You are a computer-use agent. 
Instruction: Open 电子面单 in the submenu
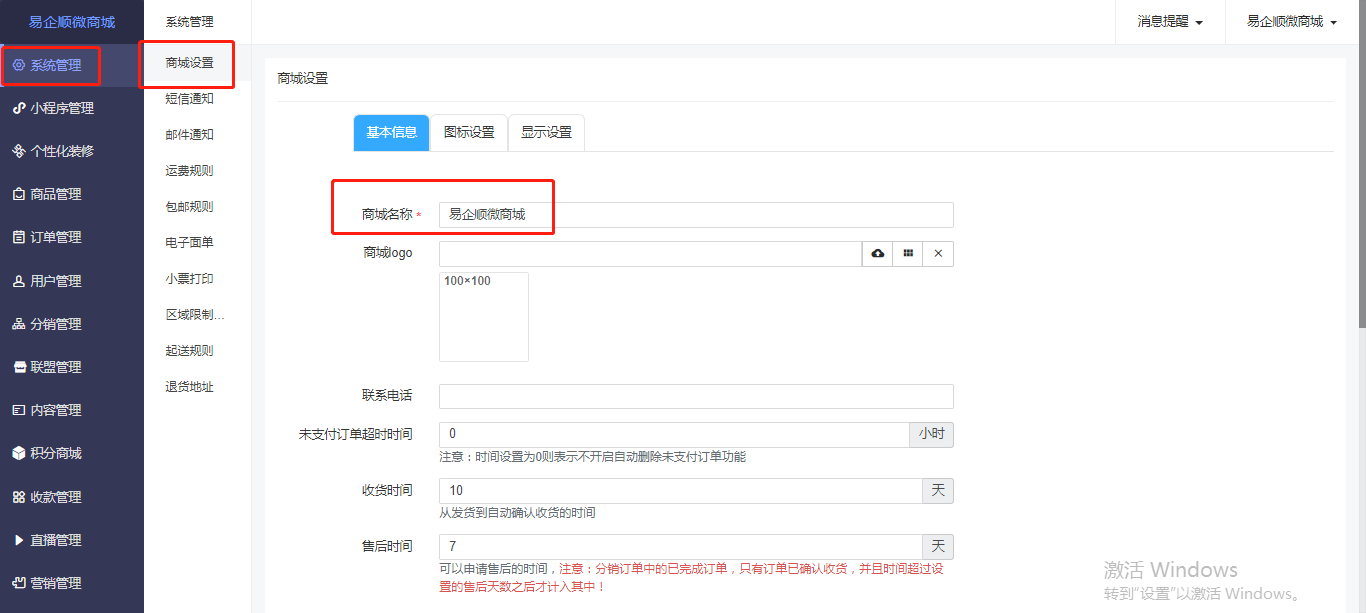pyautogui.click(x=190, y=243)
